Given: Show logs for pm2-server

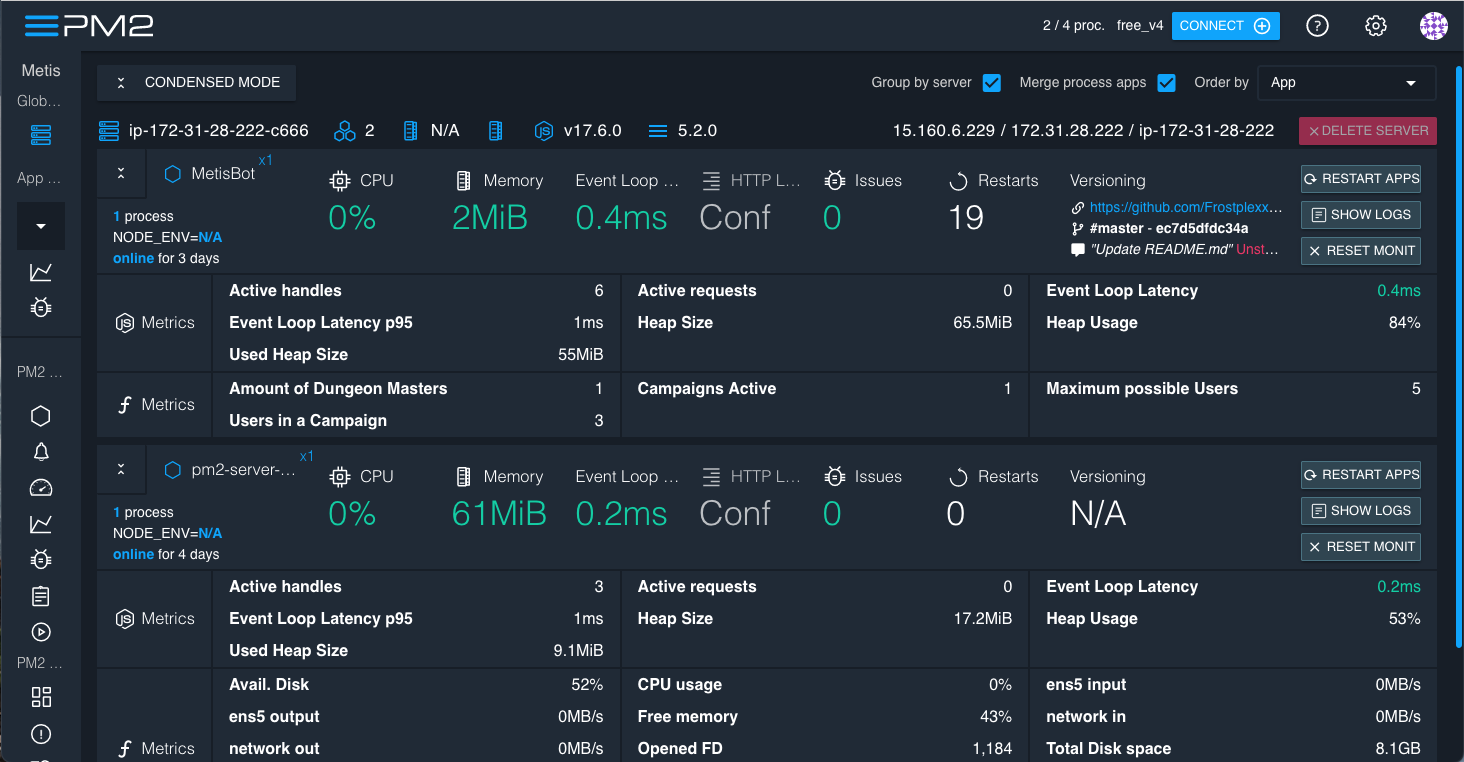Looking at the screenshot, I should 1361,511.
